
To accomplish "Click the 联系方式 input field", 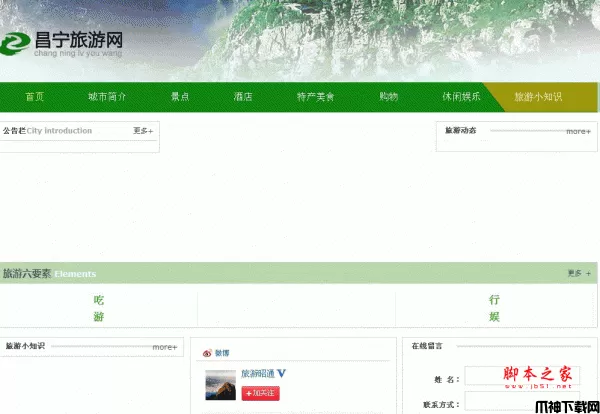I will pos(522,401).
